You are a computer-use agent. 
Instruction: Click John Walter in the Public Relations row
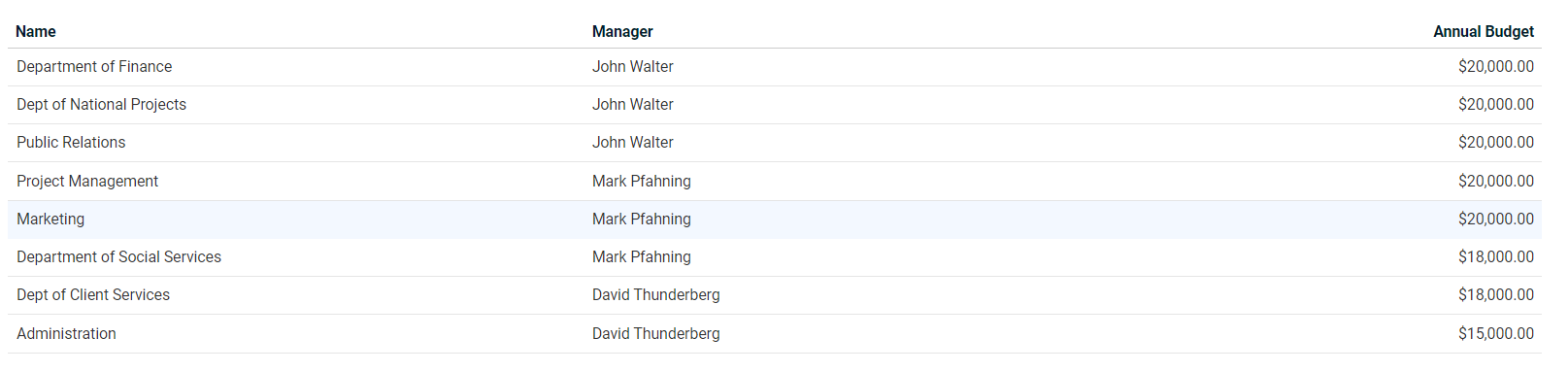633,143
